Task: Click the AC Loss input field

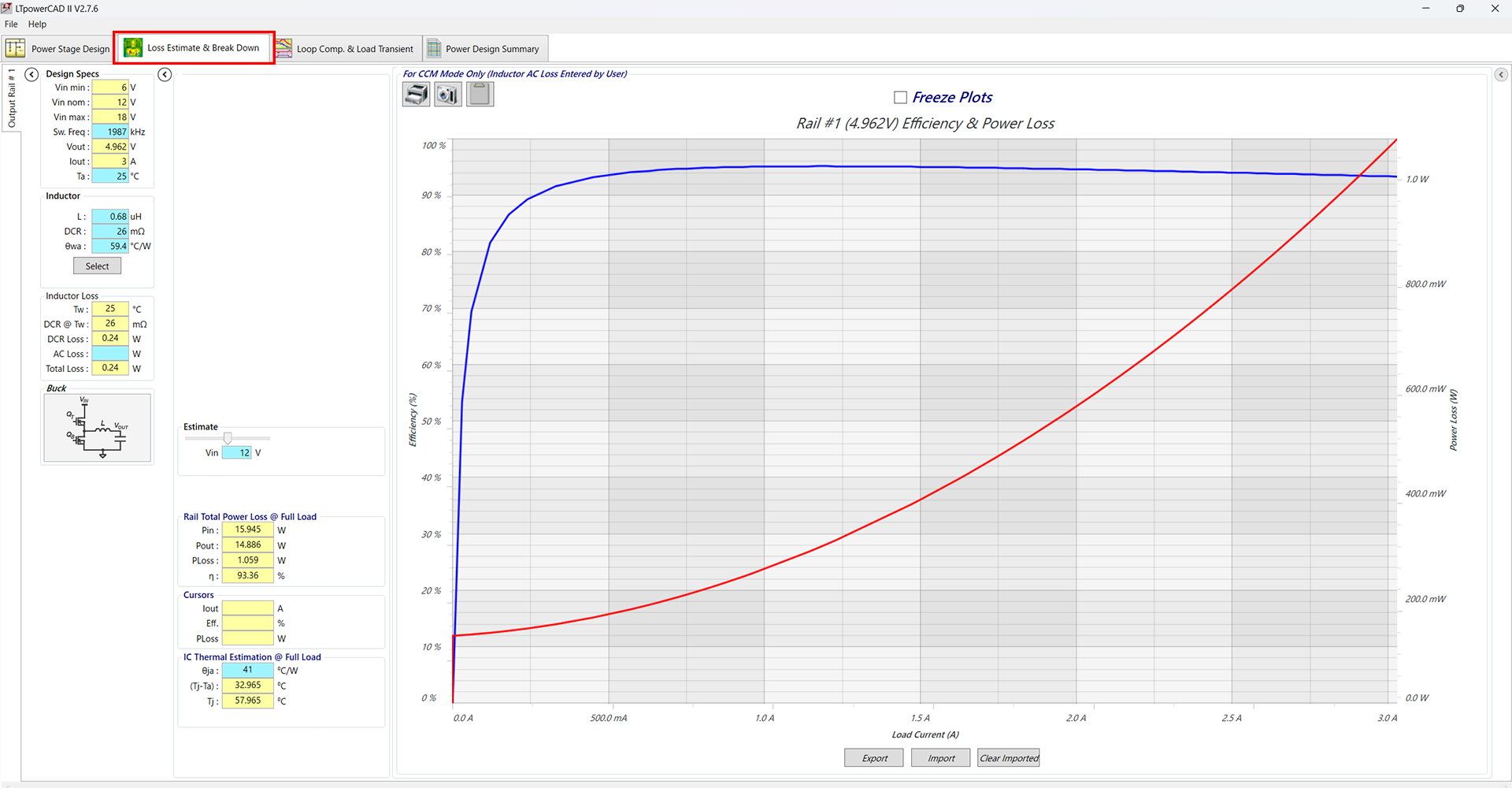Action: (110, 354)
